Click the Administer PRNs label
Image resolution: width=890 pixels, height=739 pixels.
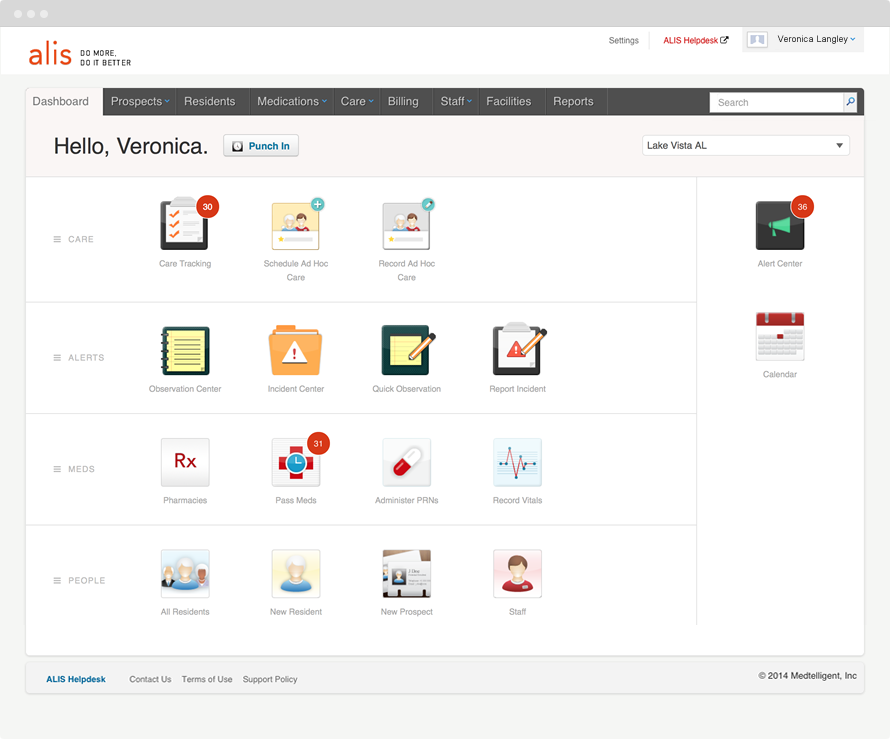coord(406,500)
